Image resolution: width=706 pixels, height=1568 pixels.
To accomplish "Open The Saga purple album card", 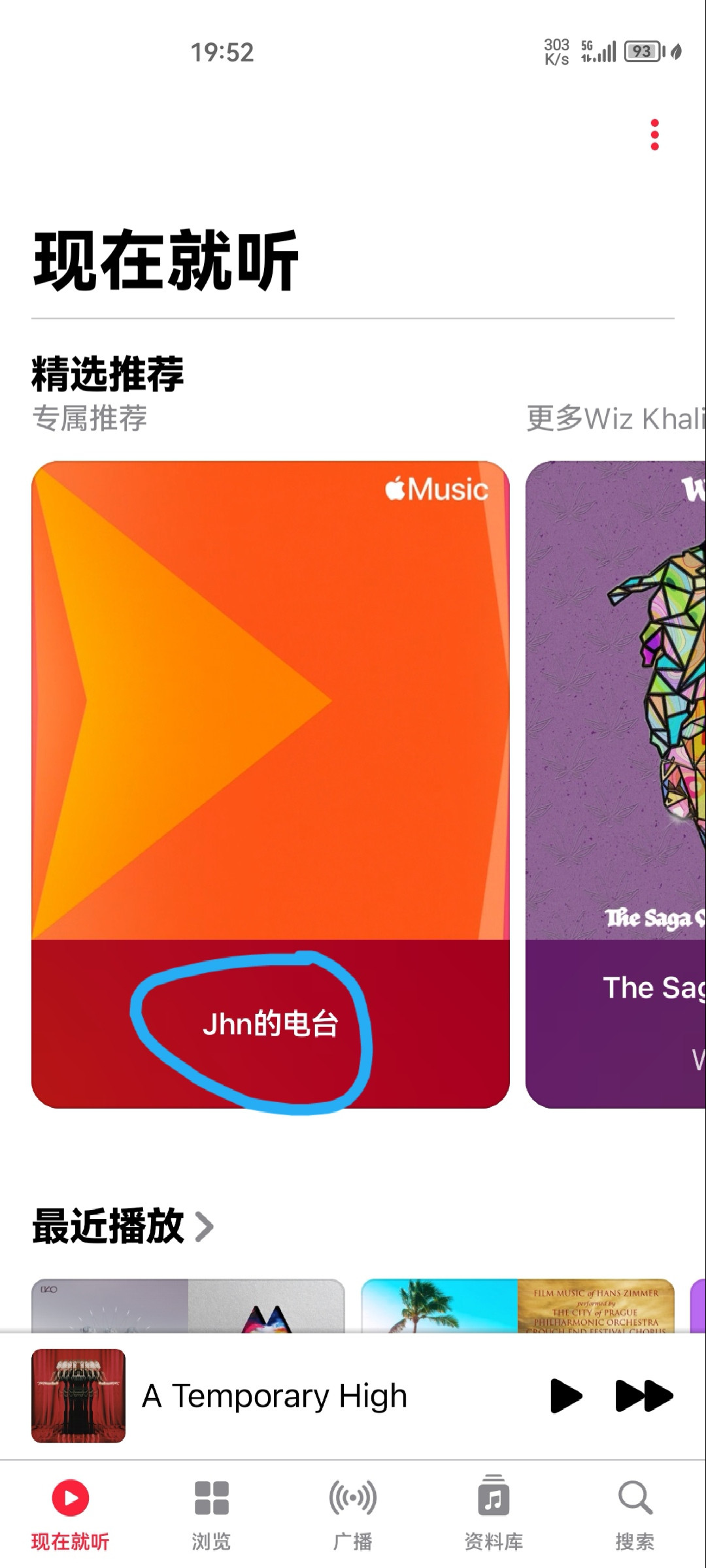I will (616, 784).
